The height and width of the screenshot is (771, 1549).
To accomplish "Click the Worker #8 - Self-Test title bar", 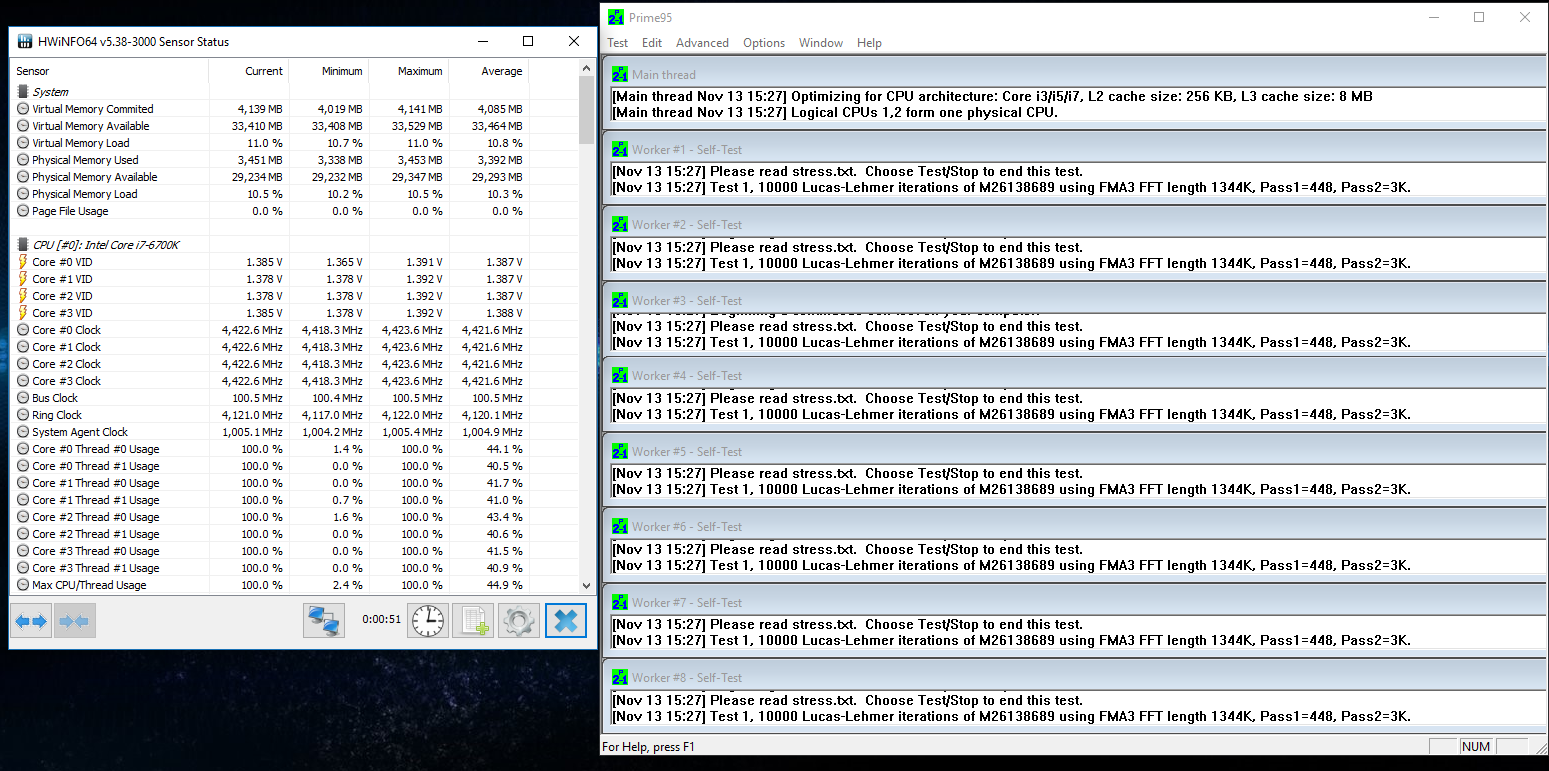I will (1075, 678).
